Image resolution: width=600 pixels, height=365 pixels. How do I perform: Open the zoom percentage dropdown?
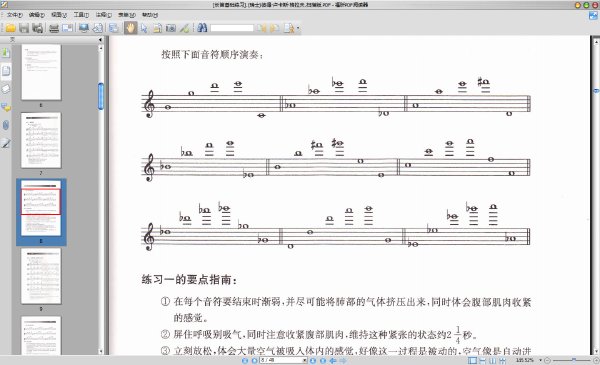[x=540, y=360]
